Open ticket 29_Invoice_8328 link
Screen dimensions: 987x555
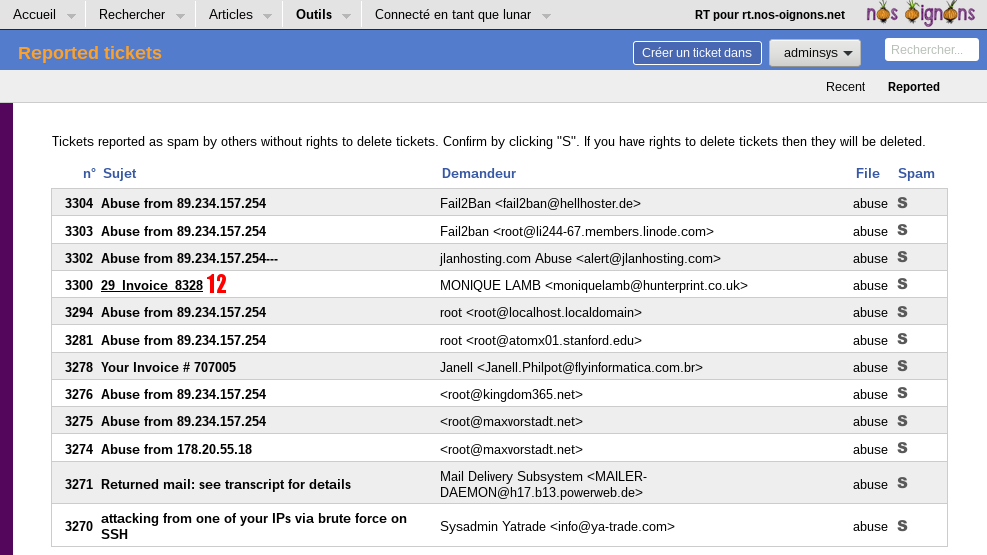point(152,285)
